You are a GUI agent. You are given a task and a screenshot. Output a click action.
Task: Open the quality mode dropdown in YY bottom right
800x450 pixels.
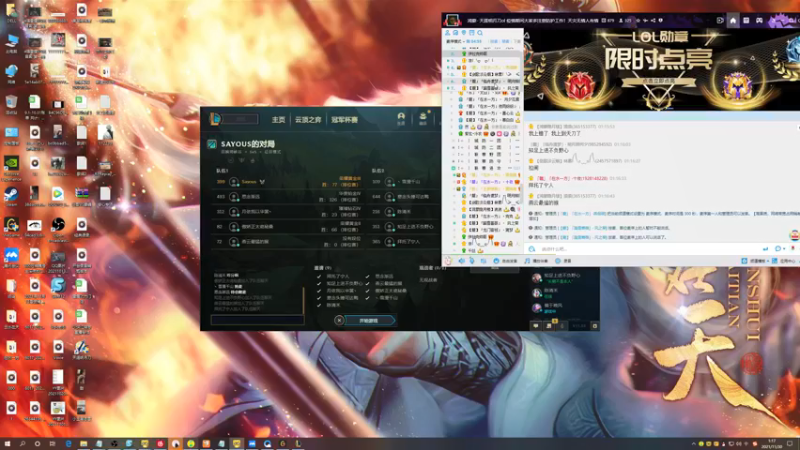[755, 261]
